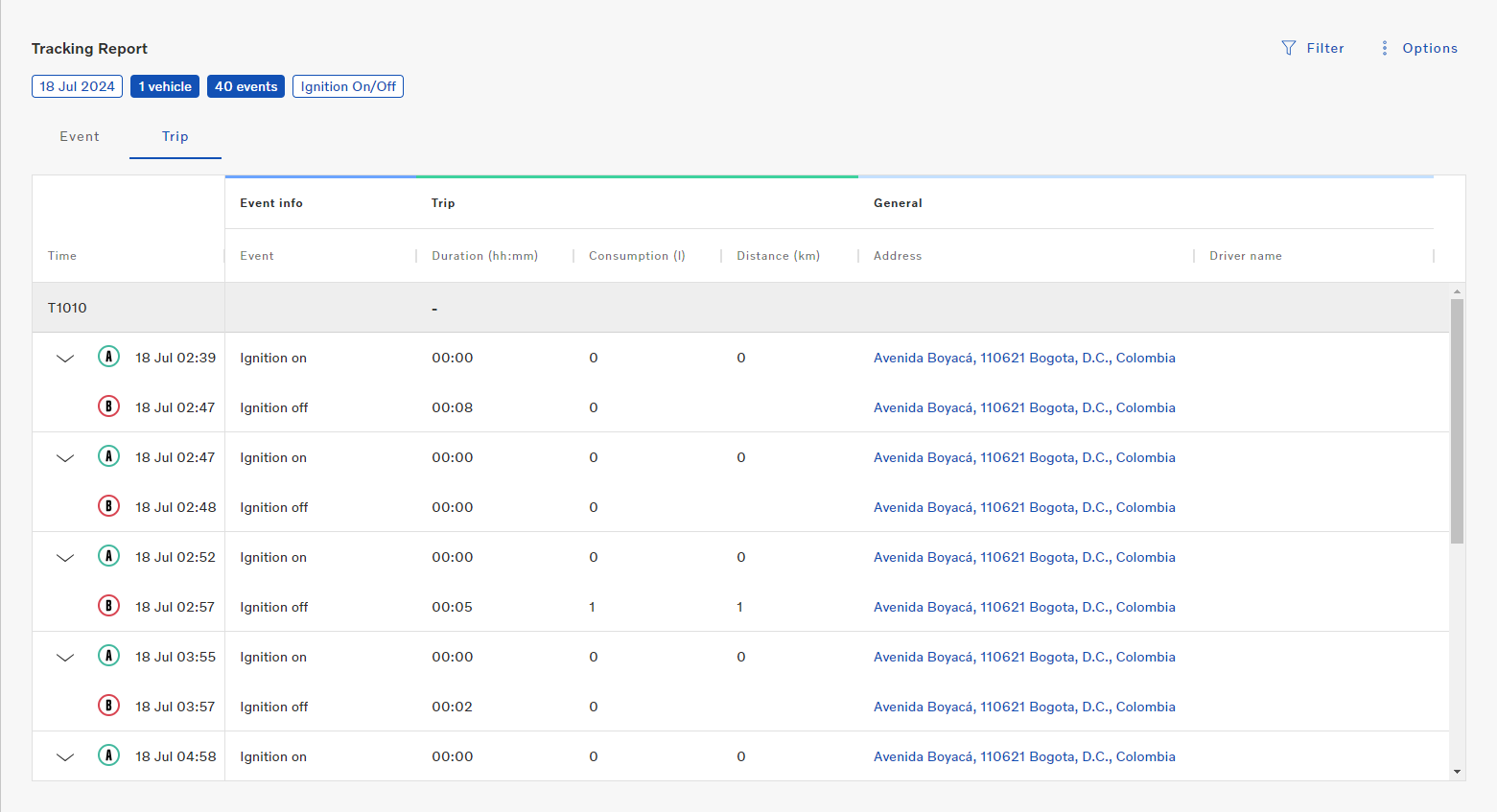Click the 1 vehicle badge

165,86
